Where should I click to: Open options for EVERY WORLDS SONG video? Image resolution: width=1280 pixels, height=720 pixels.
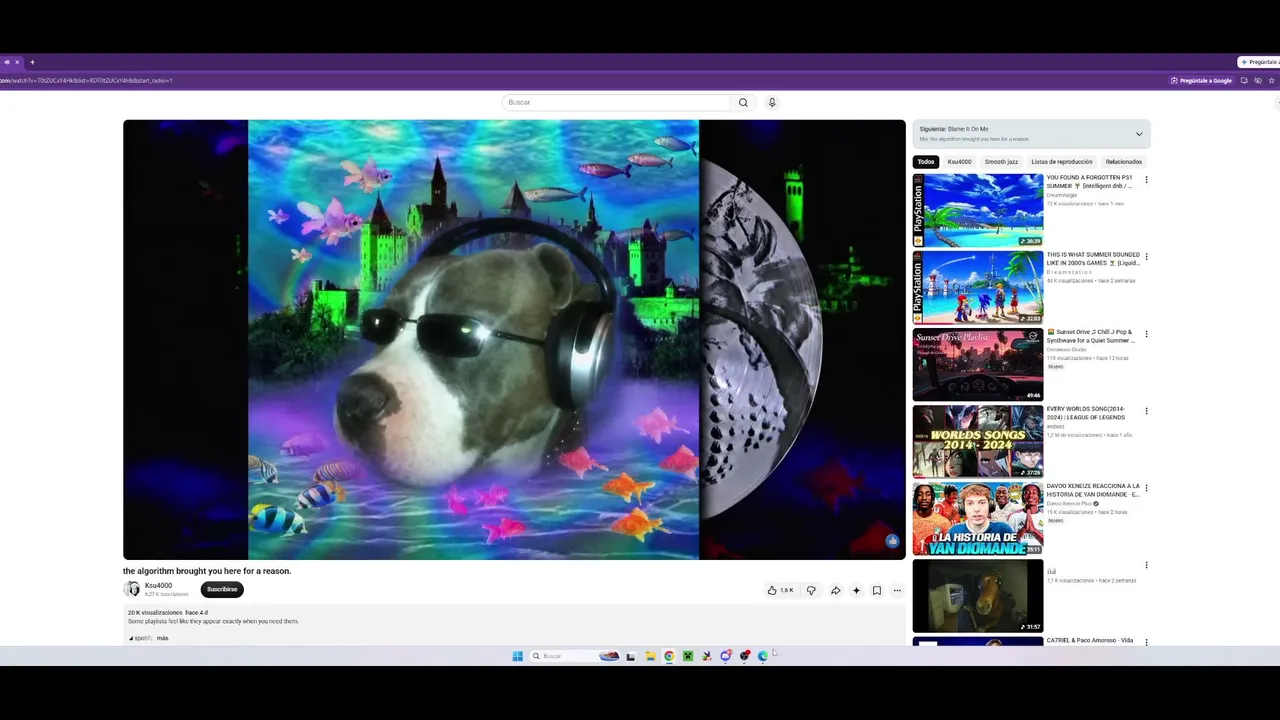[1146, 411]
